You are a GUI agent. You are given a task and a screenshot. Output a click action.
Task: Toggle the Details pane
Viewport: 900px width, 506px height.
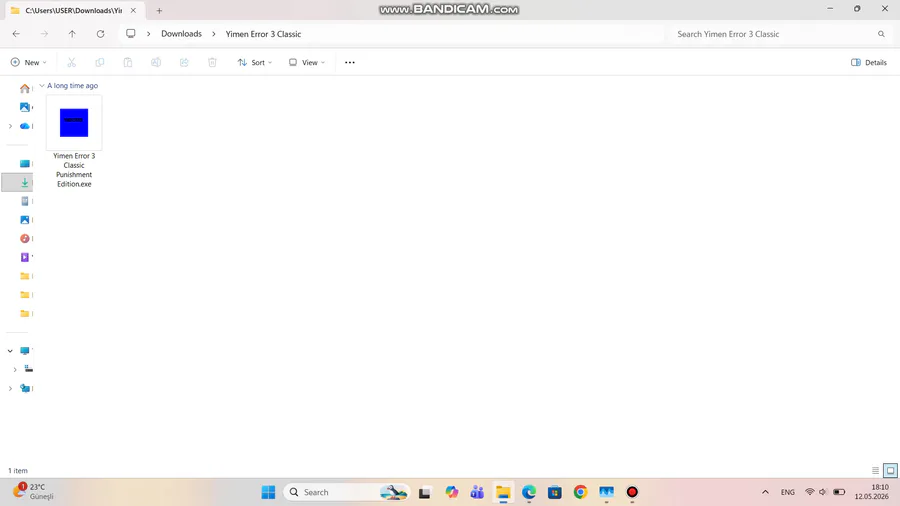(868, 63)
